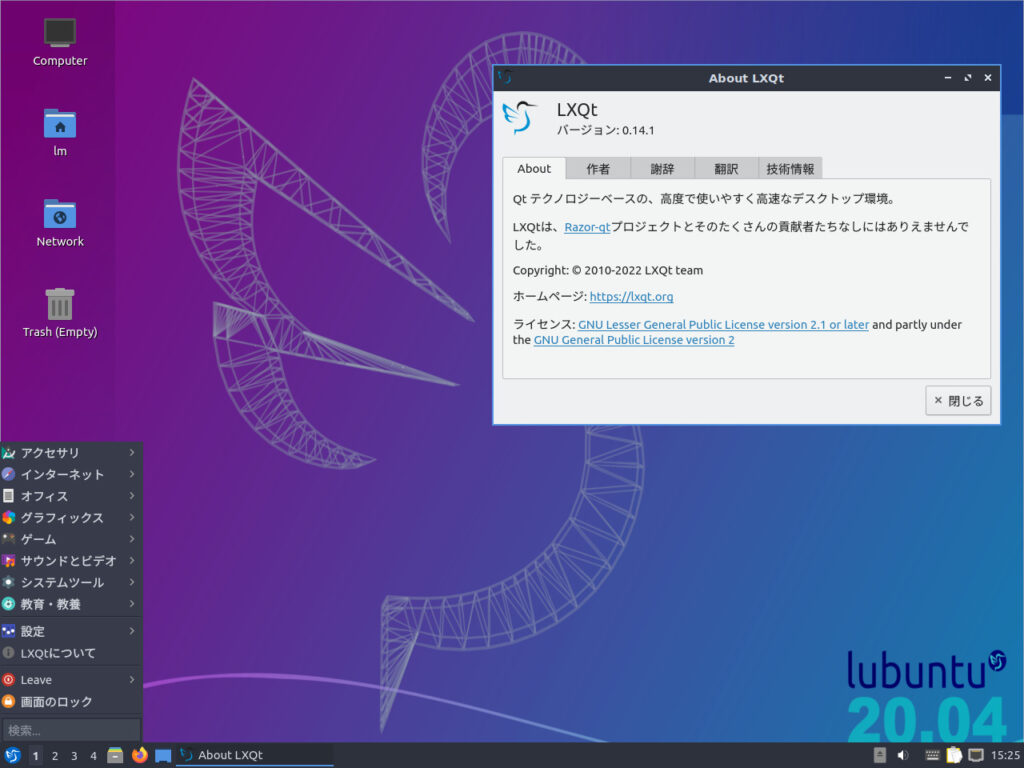The width and height of the screenshot is (1024, 768).
Task: Click the 閉じる button in About LXQt
Action: pyautogui.click(x=957, y=400)
